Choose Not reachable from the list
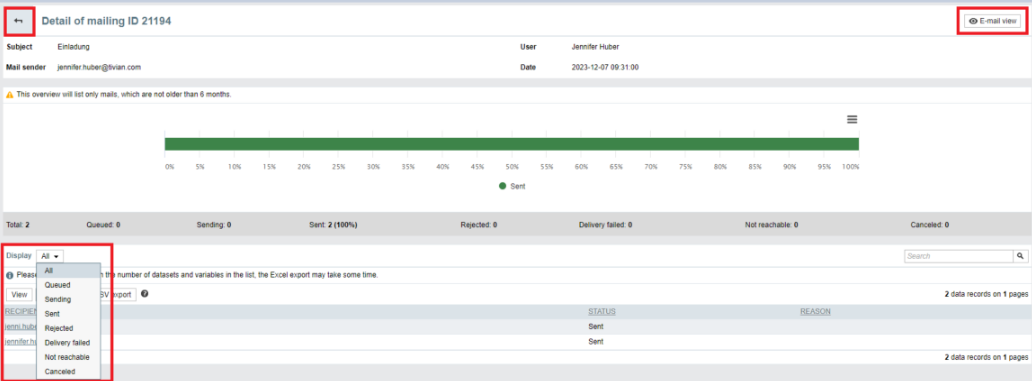 68,357
